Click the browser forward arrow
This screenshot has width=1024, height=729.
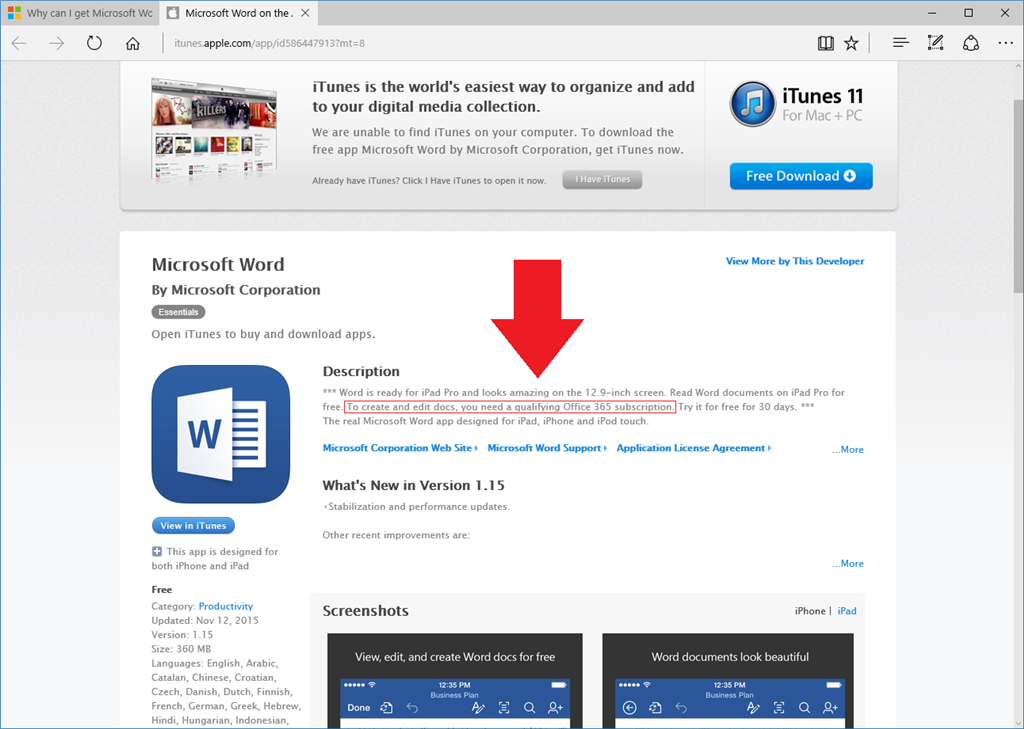[x=57, y=44]
